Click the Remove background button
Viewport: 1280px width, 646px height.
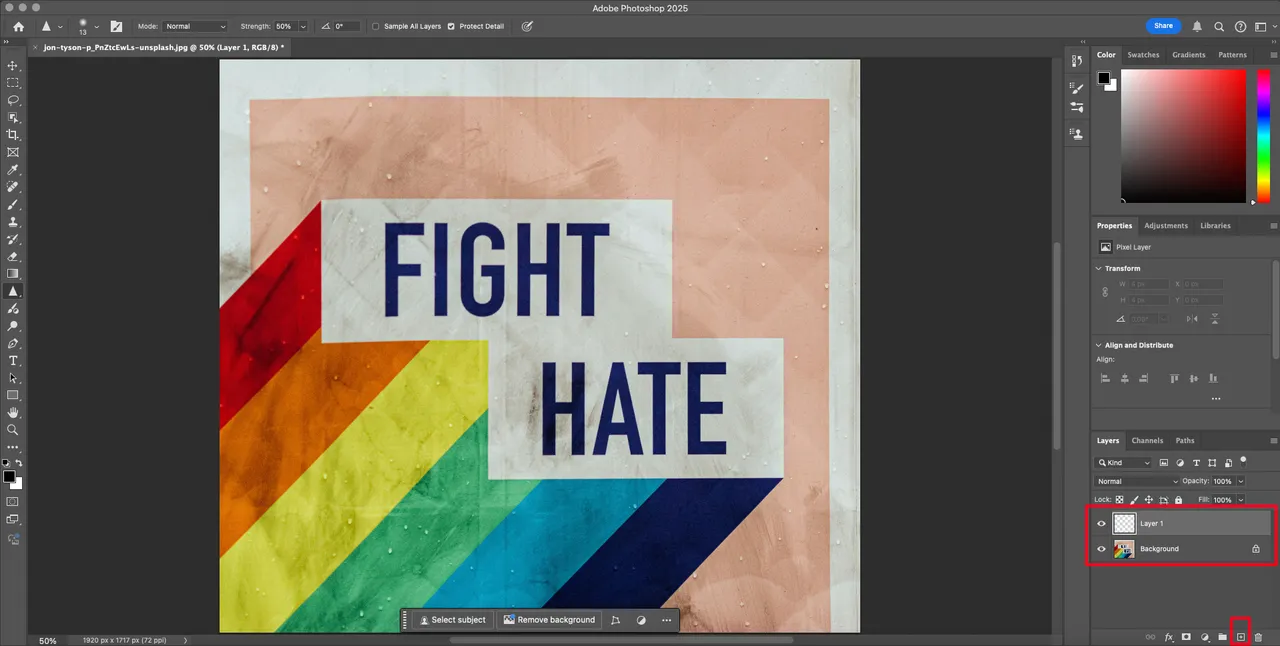click(x=549, y=620)
